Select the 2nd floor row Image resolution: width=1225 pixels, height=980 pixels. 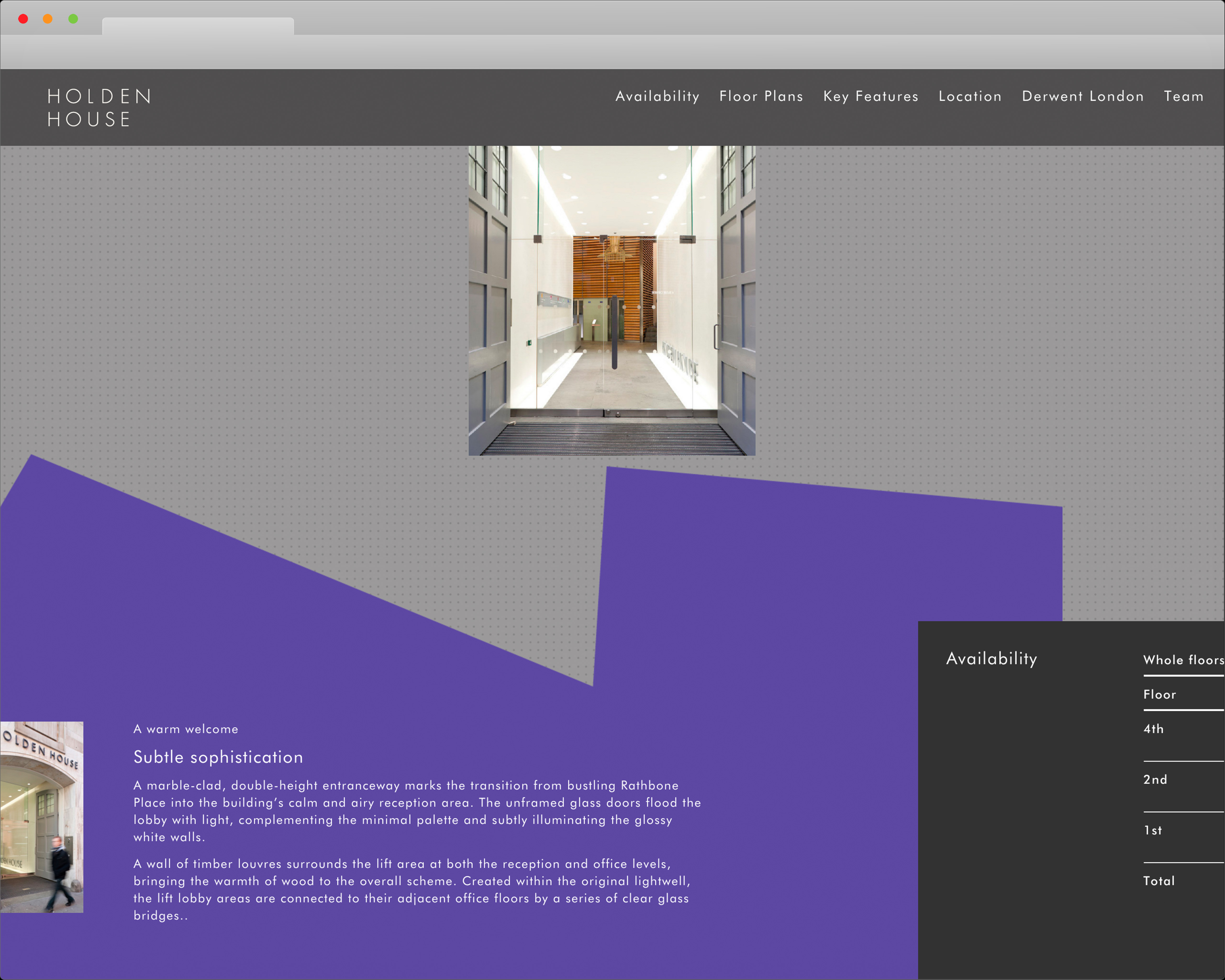click(x=1155, y=780)
